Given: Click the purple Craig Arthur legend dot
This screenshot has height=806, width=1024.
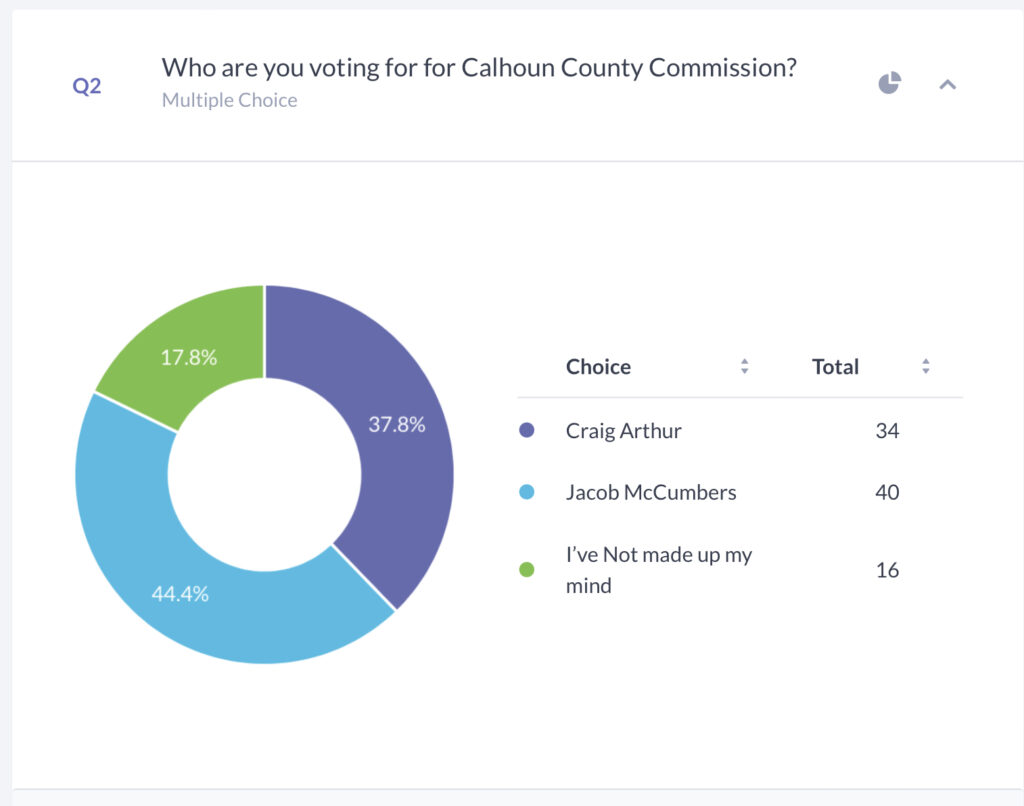Looking at the screenshot, I should tap(526, 430).
